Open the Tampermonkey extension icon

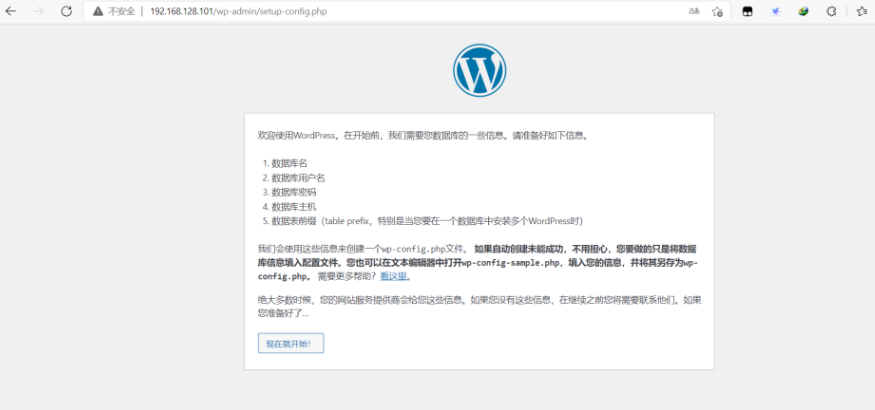pos(747,11)
